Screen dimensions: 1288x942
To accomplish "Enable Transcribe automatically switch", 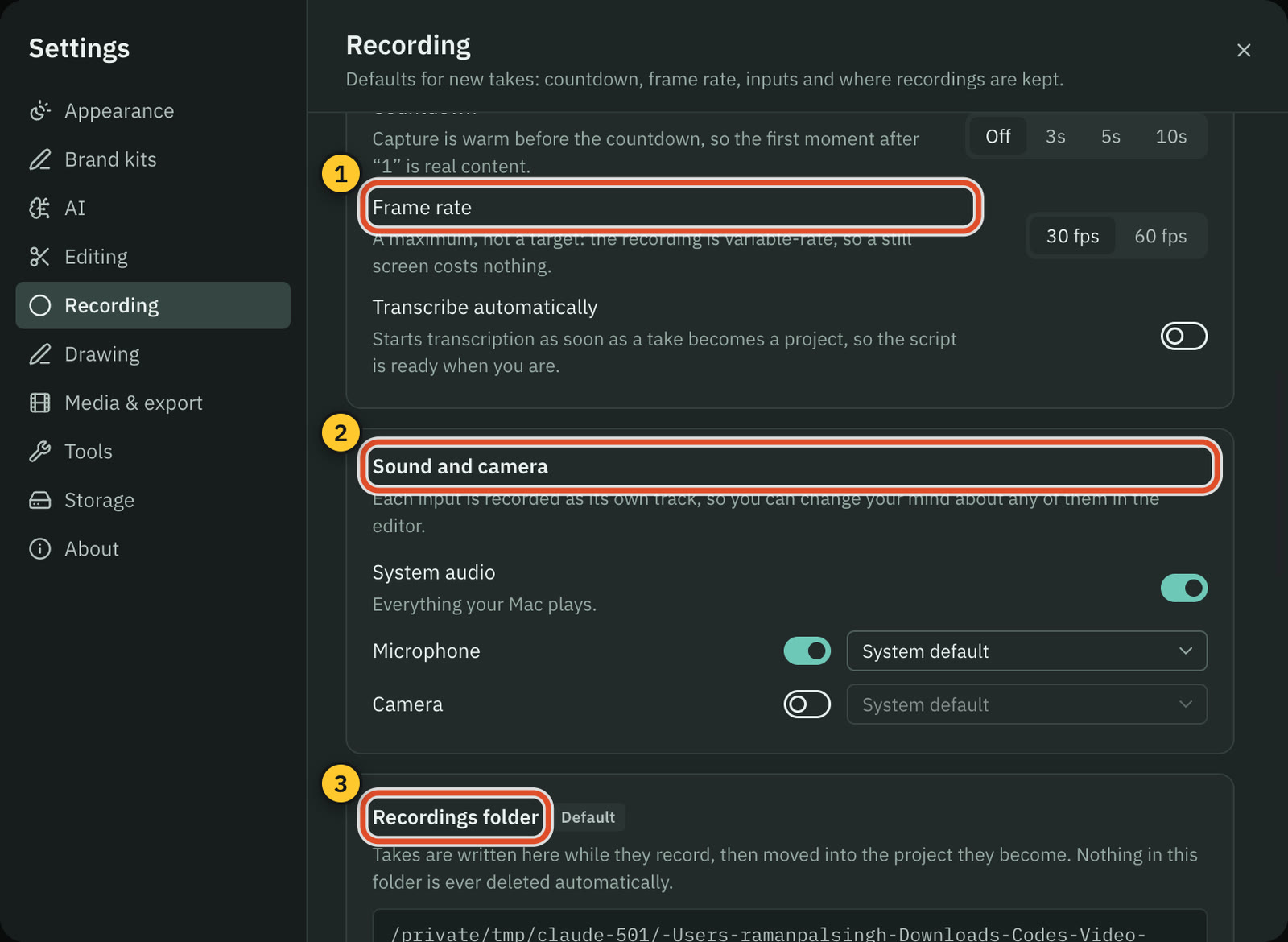I will [x=1183, y=336].
